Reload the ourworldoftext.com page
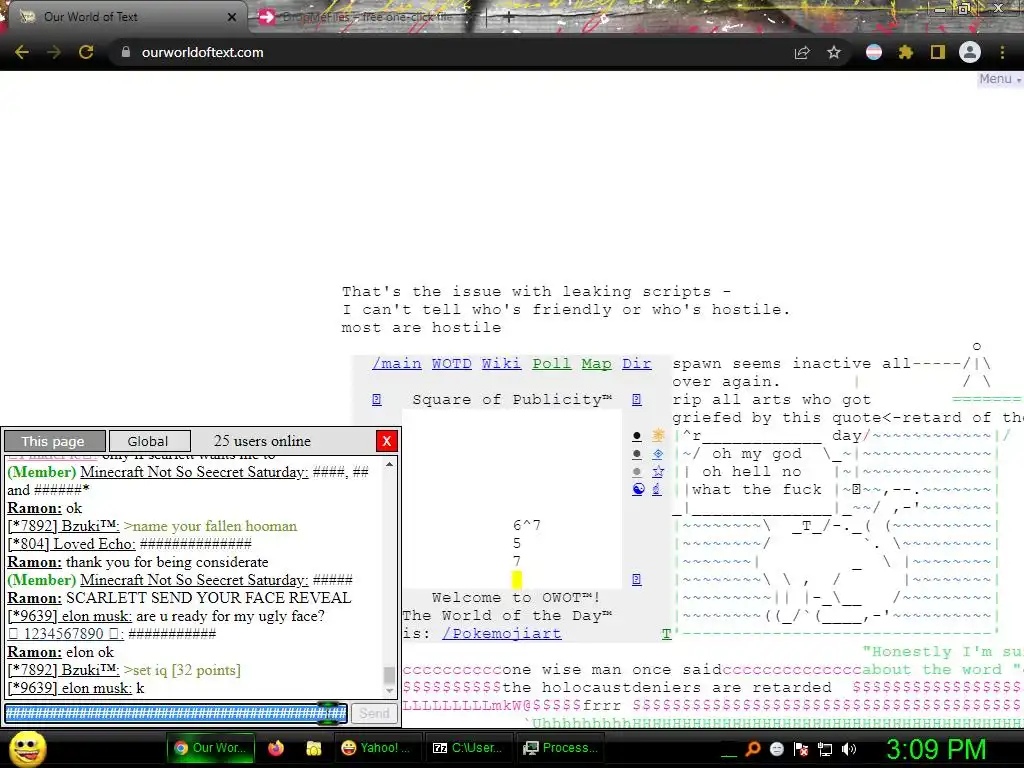 (86, 52)
